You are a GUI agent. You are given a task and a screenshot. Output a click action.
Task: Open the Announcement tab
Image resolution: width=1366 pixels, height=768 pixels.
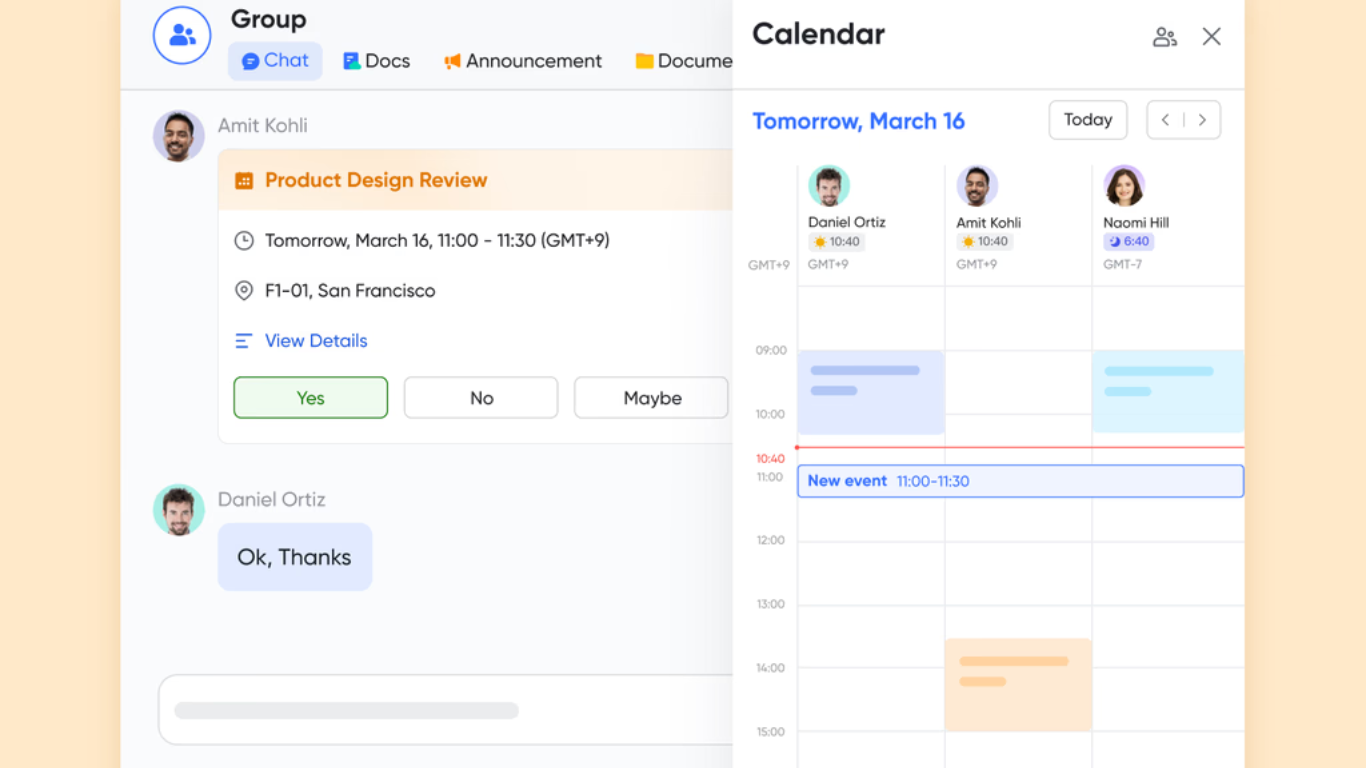(x=523, y=61)
